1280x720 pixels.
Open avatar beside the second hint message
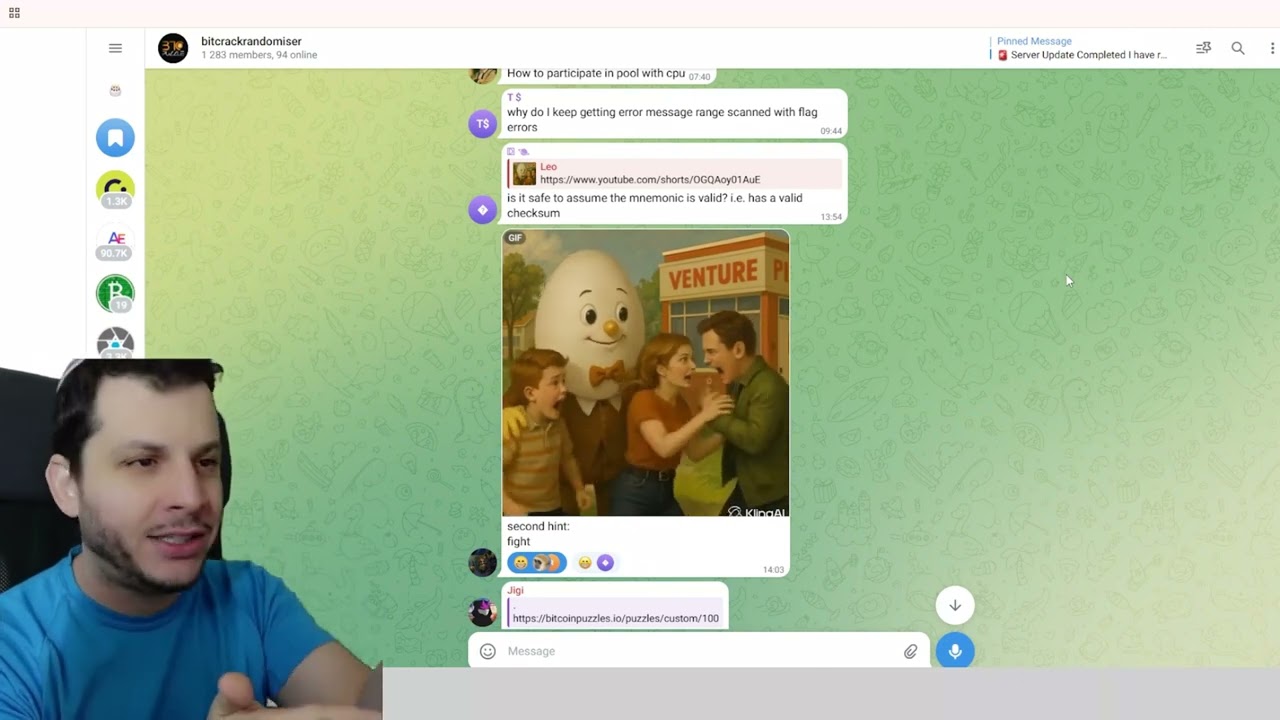click(x=483, y=562)
